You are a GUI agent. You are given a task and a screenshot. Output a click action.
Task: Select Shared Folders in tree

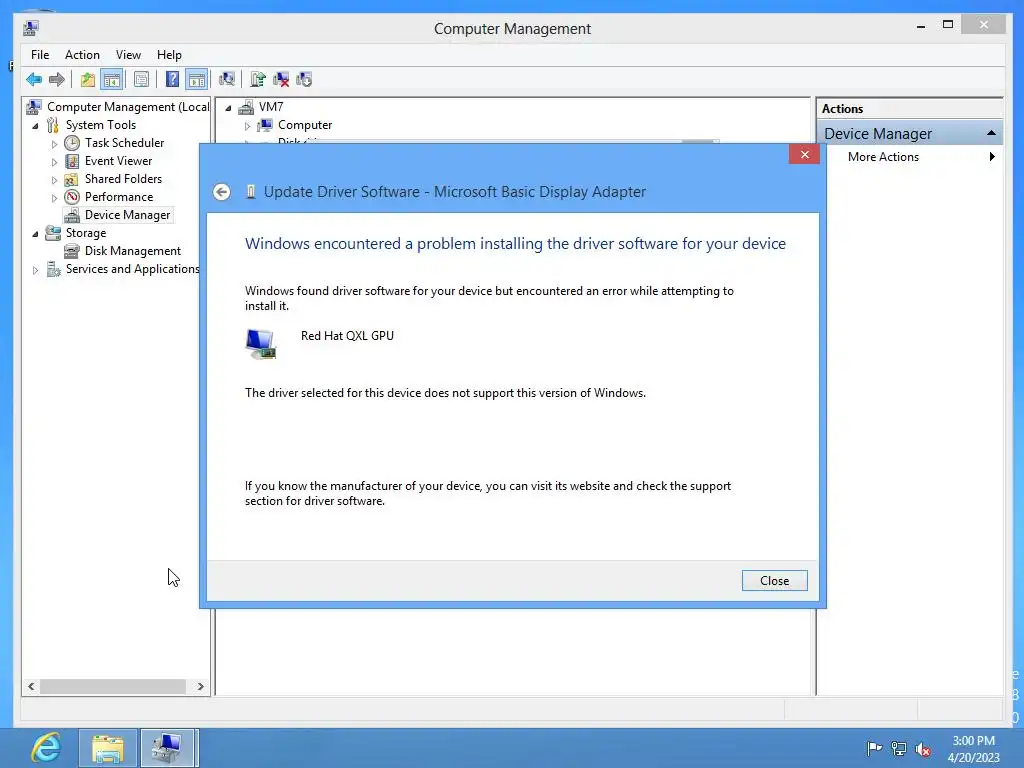123,179
